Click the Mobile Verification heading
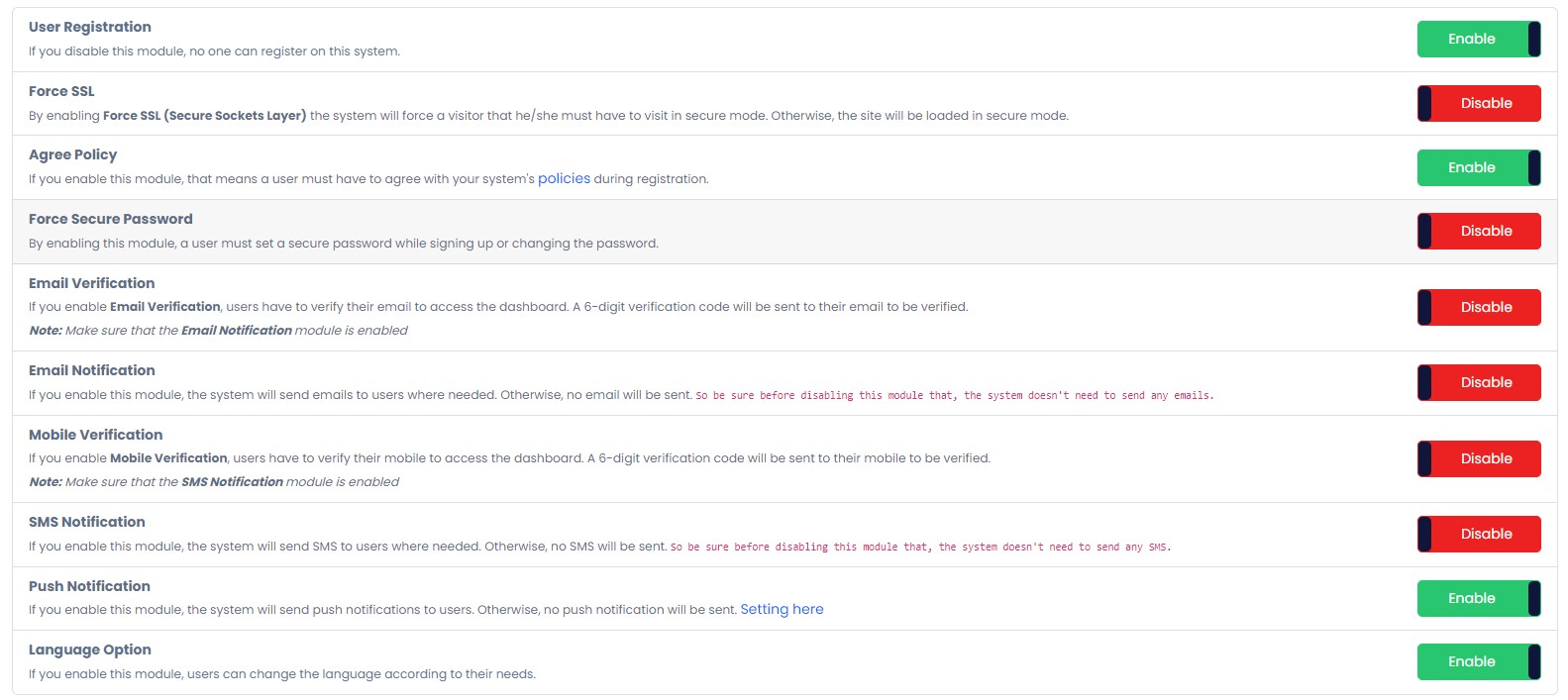The width and height of the screenshot is (1568, 700). tap(95, 435)
